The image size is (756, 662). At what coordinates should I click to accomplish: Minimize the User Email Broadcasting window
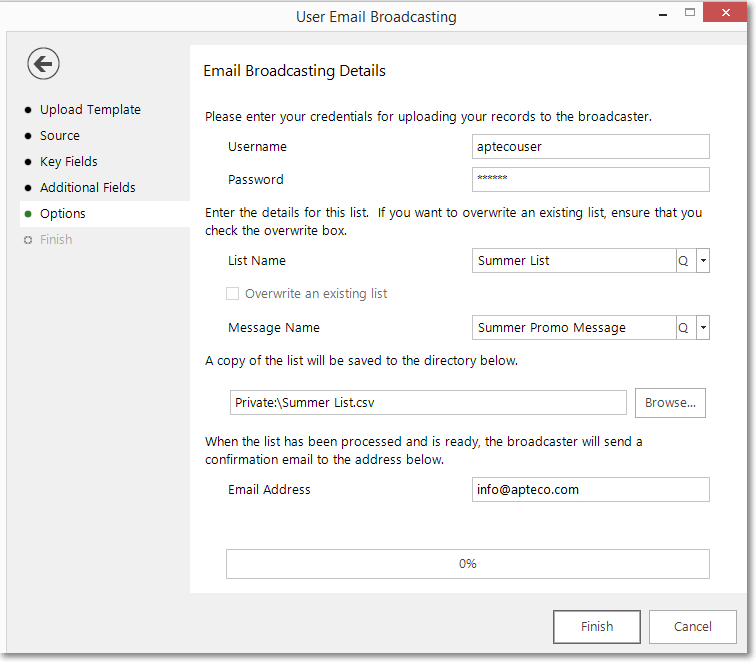click(x=663, y=14)
